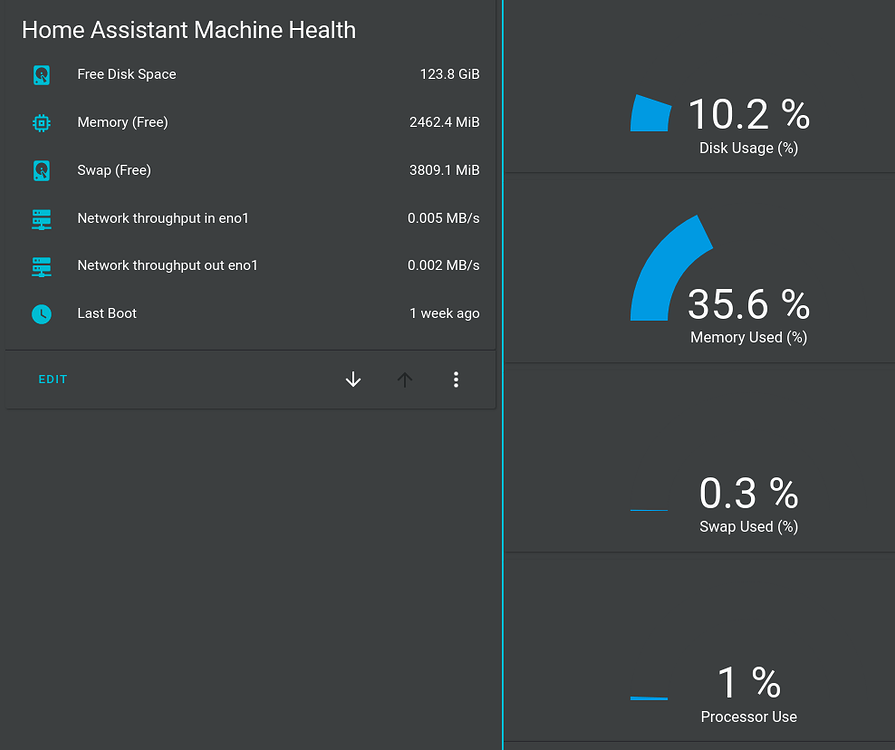Click the move card down arrow
The width and height of the screenshot is (895, 750).
click(x=353, y=379)
